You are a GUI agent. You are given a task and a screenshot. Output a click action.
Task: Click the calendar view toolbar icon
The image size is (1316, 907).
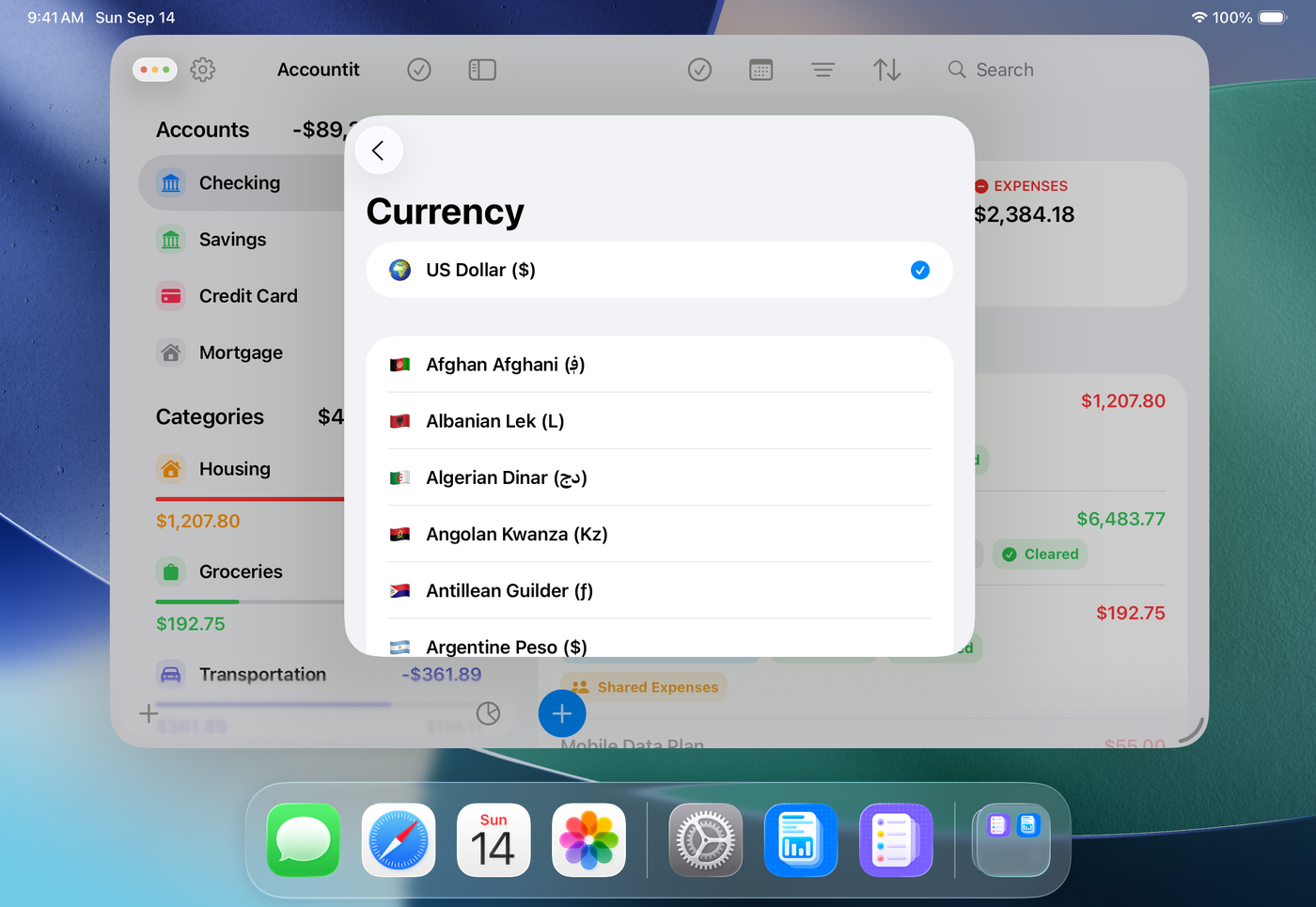(760, 70)
